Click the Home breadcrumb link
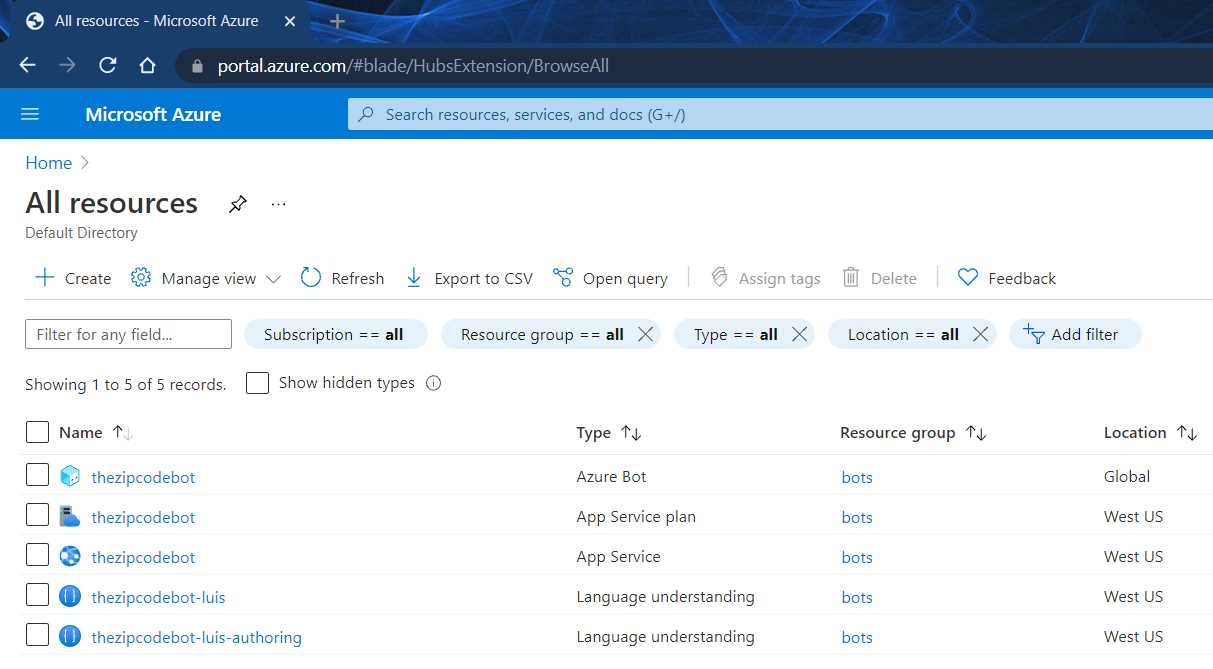Screen dimensions: 1213x669 point(48,162)
